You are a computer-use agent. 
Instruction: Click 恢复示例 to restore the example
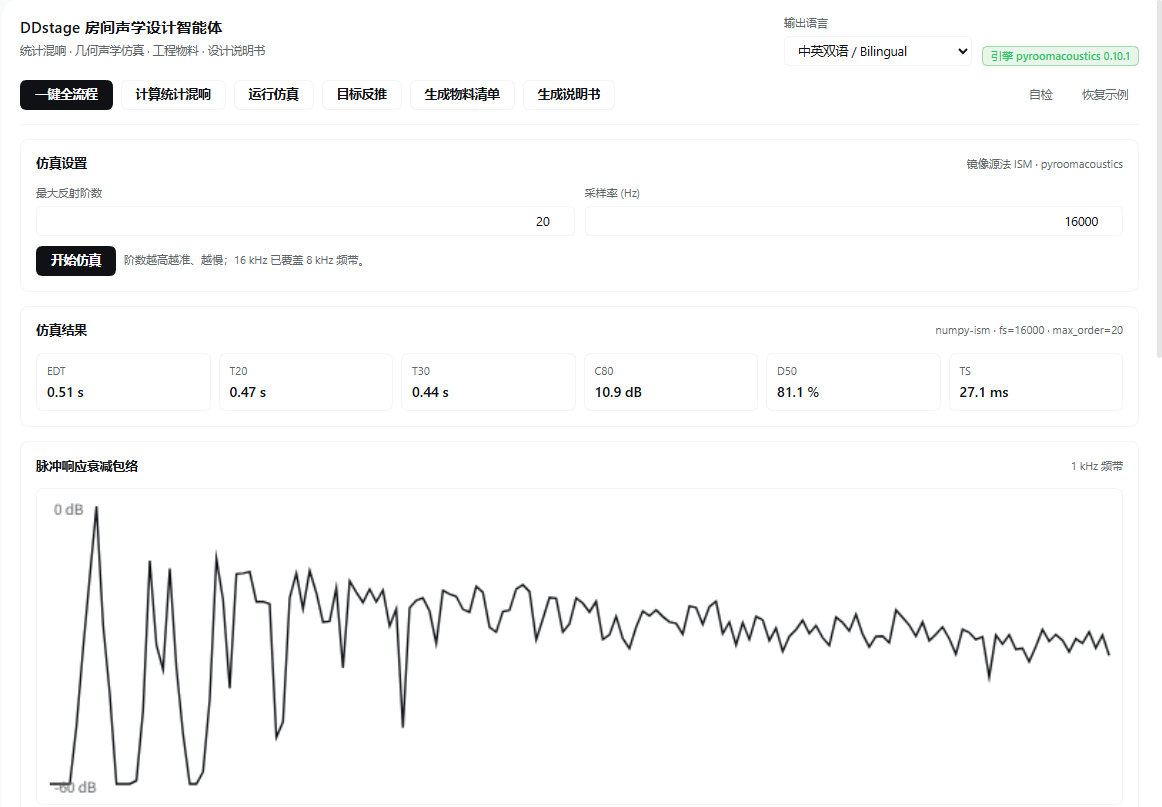coord(1104,95)
